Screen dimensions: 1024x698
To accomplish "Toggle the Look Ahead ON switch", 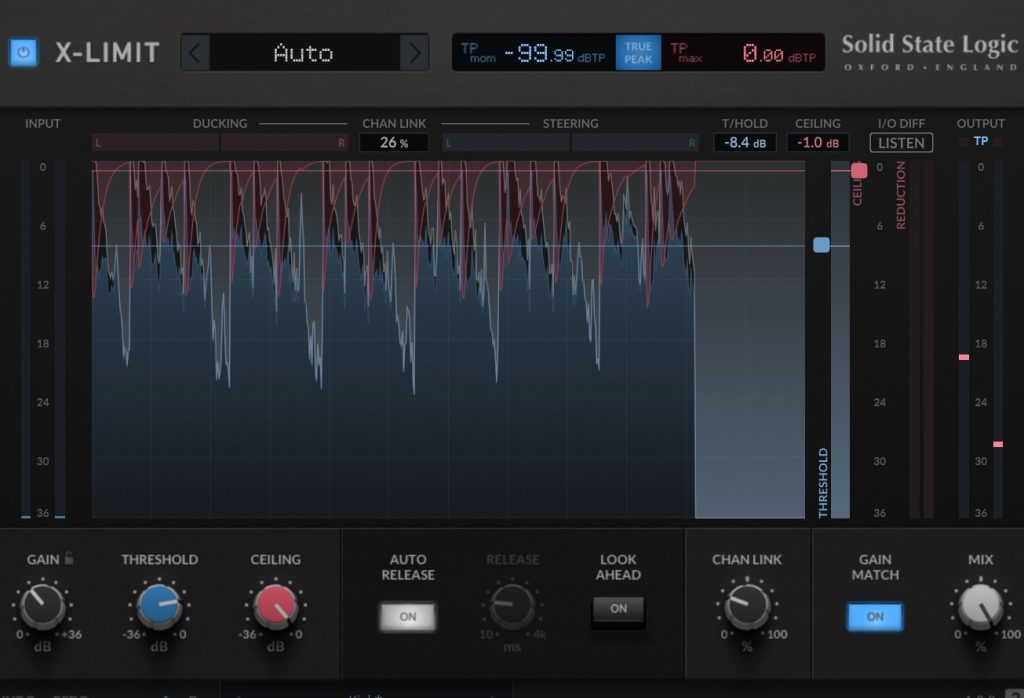I will (x=619, y=609).
